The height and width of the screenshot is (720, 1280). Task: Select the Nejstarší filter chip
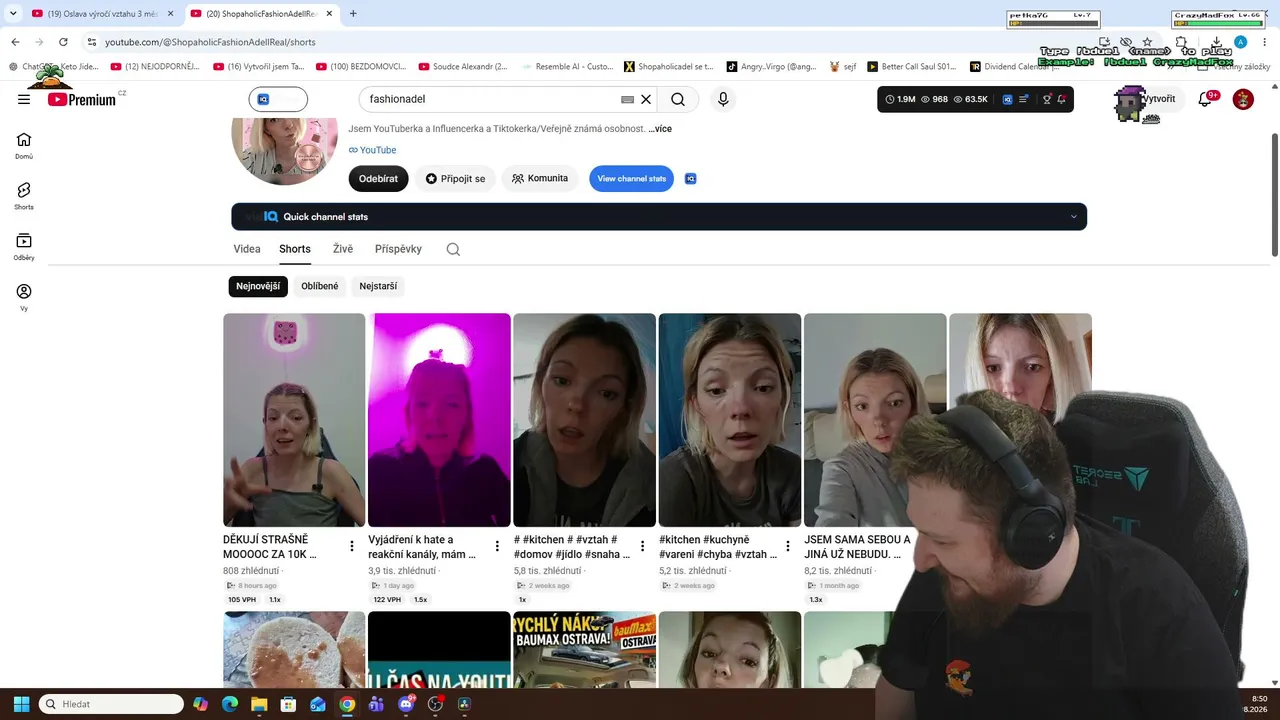click(378, 286)
